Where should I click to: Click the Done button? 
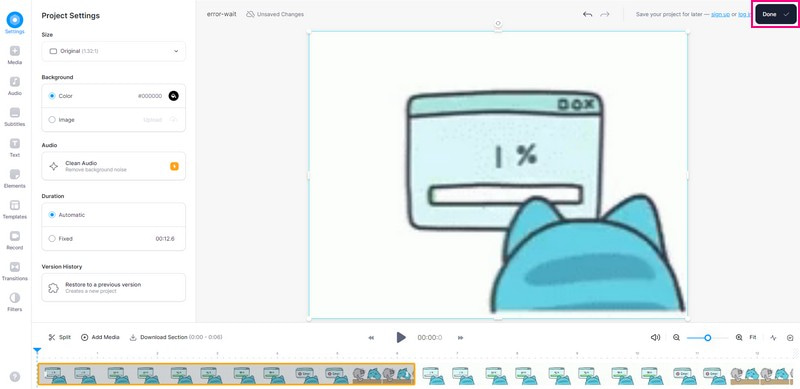776,14
